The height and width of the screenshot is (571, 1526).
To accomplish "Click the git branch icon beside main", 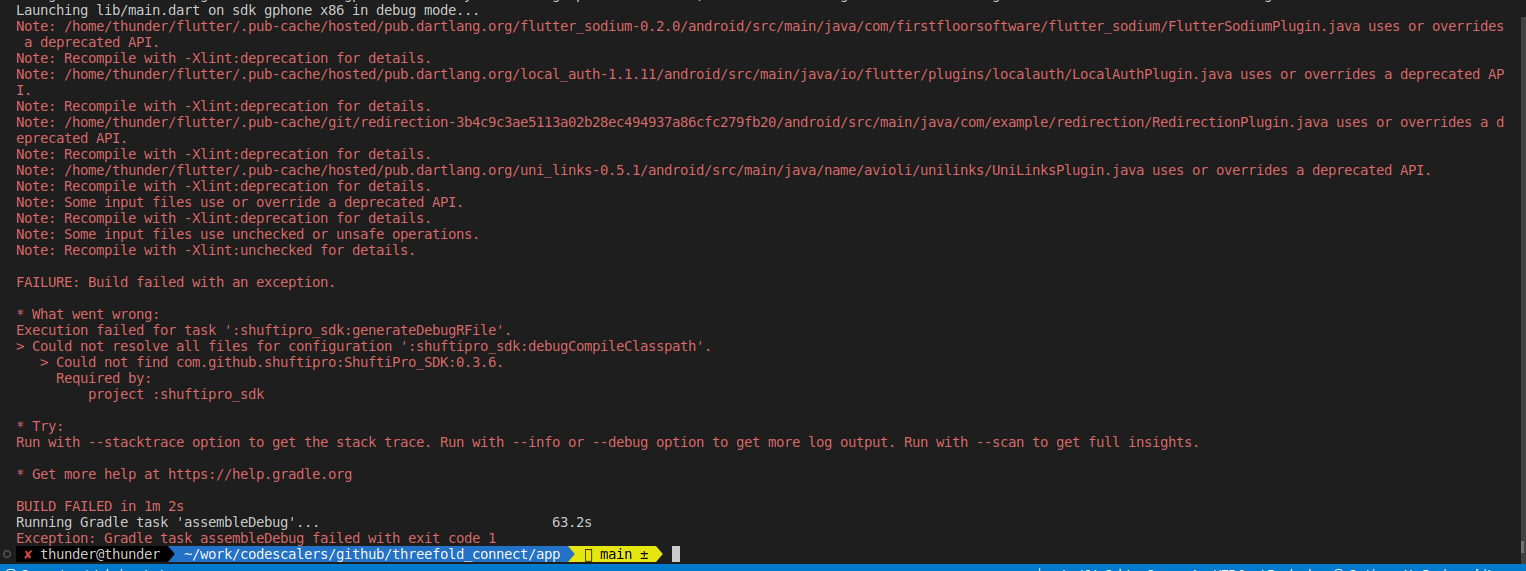I will [589, 554].
